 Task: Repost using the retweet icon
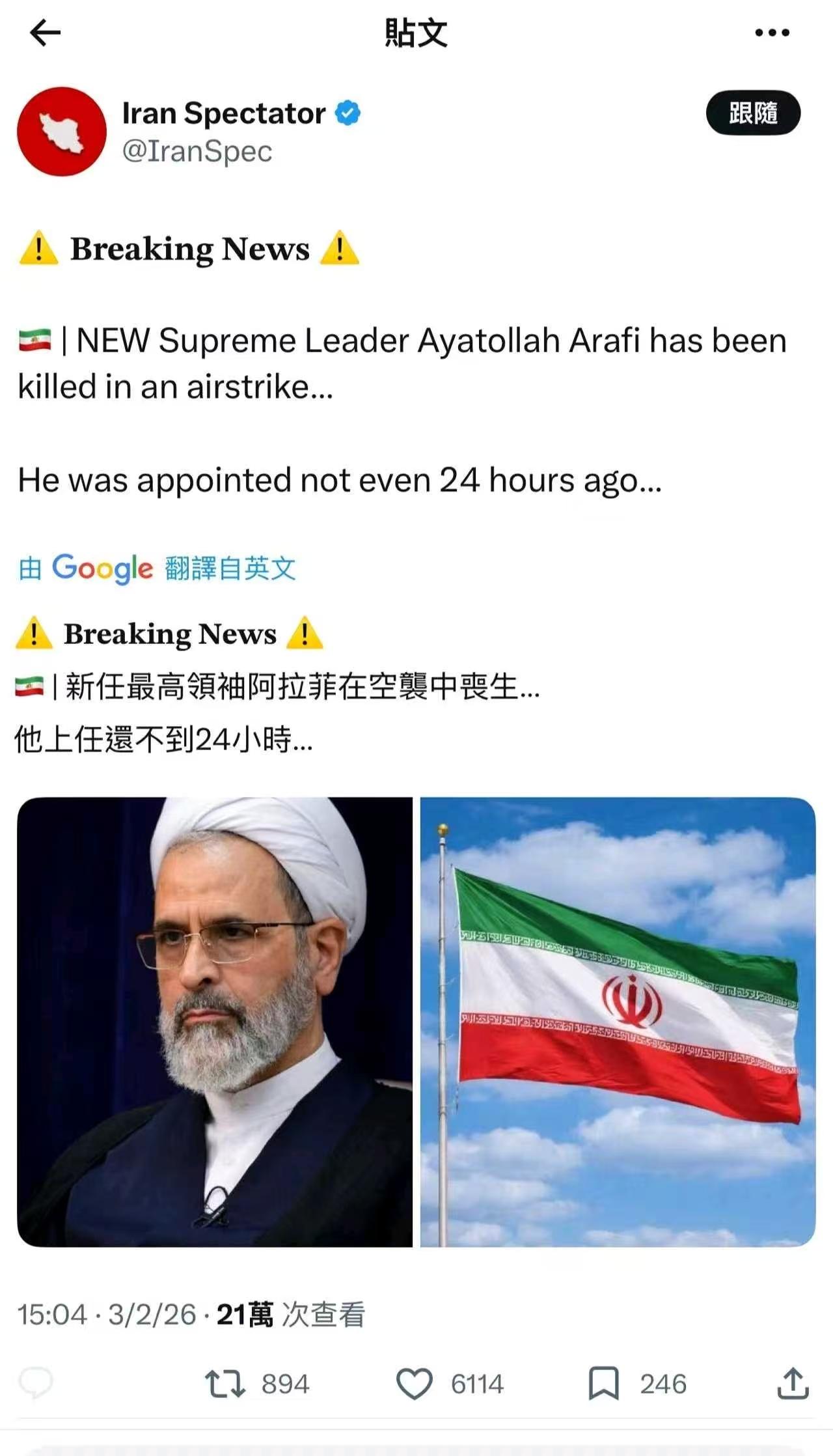click(x=225, y=1384)
